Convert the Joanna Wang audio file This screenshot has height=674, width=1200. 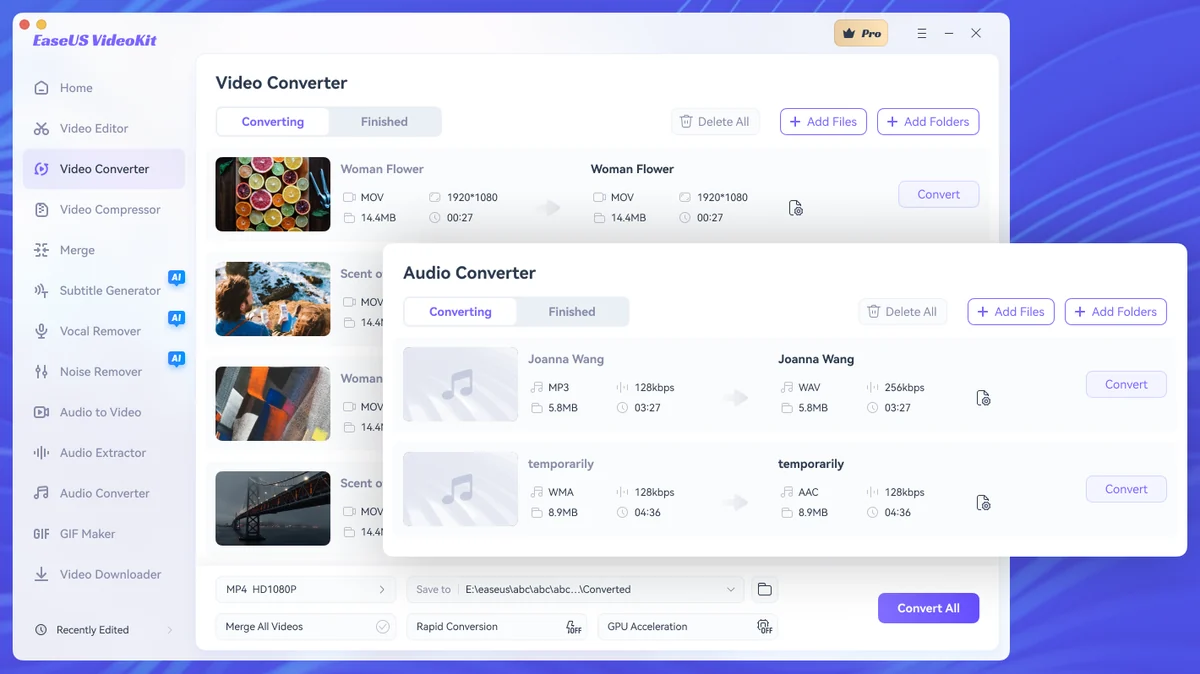(1126, 385)
